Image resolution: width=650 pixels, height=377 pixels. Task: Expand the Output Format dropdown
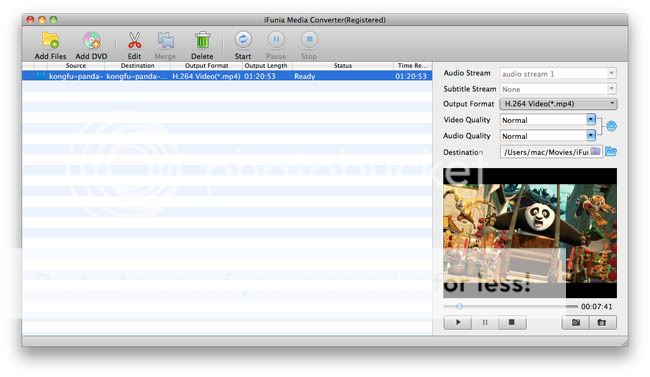point(558,104)
